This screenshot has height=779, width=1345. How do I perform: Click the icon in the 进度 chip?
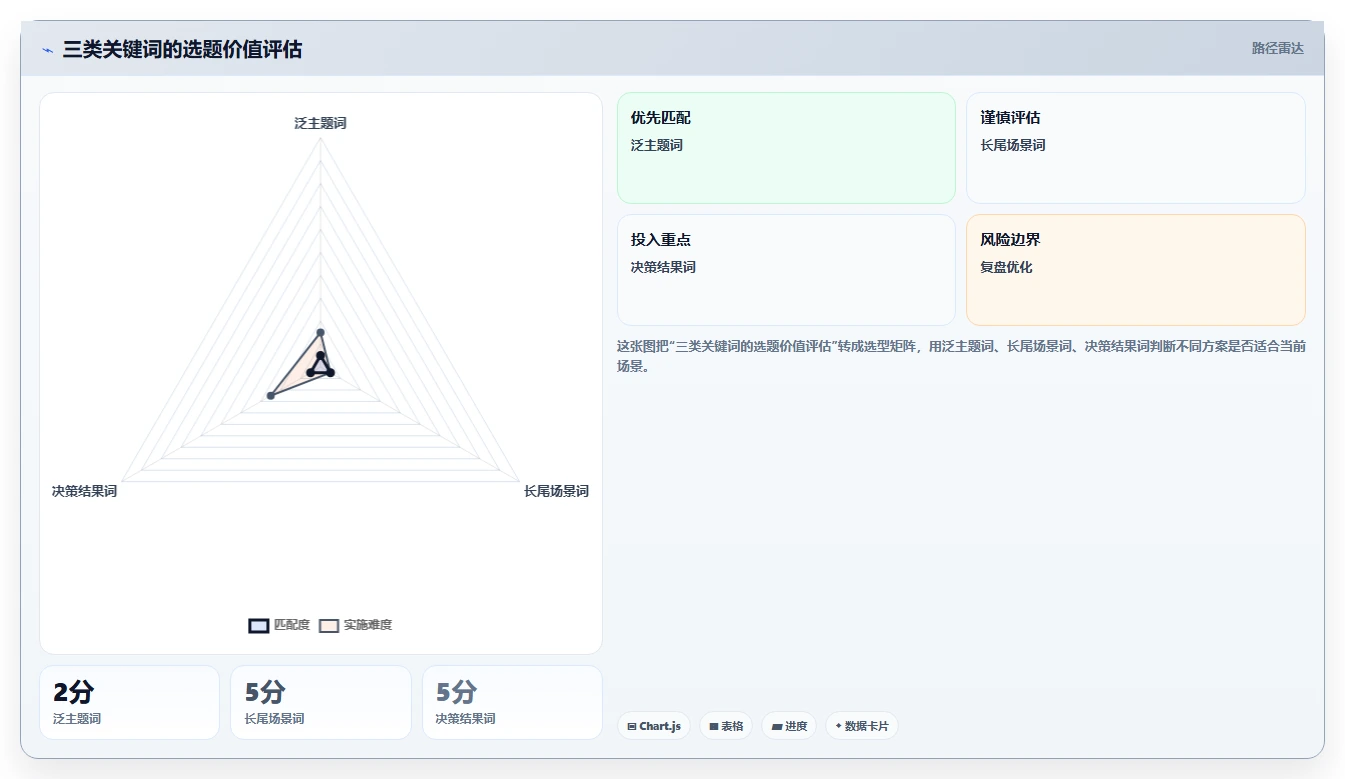coord(777,726)
